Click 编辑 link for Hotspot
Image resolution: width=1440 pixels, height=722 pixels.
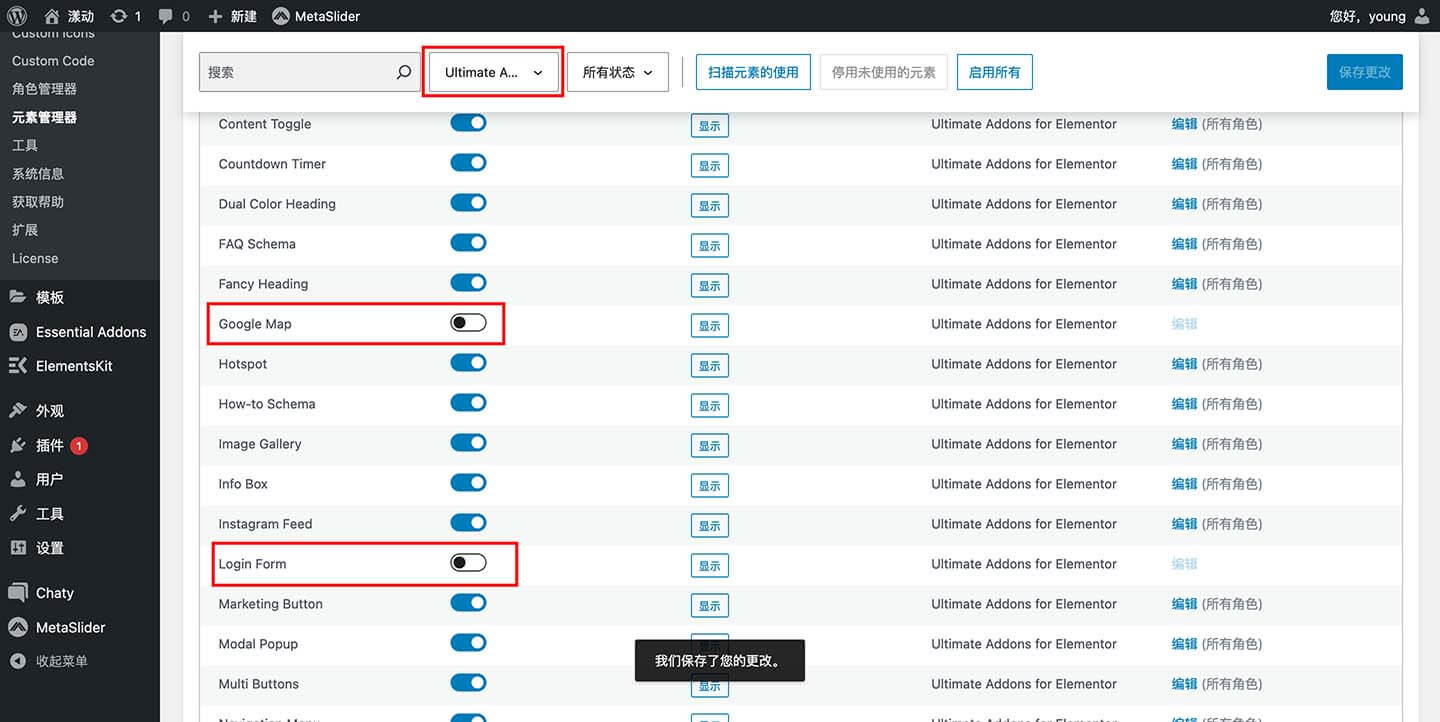click(x=1185, y=364)
